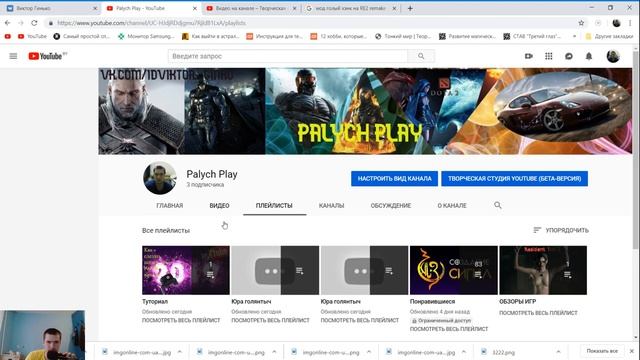Open the notifications bell

[589, 56]
